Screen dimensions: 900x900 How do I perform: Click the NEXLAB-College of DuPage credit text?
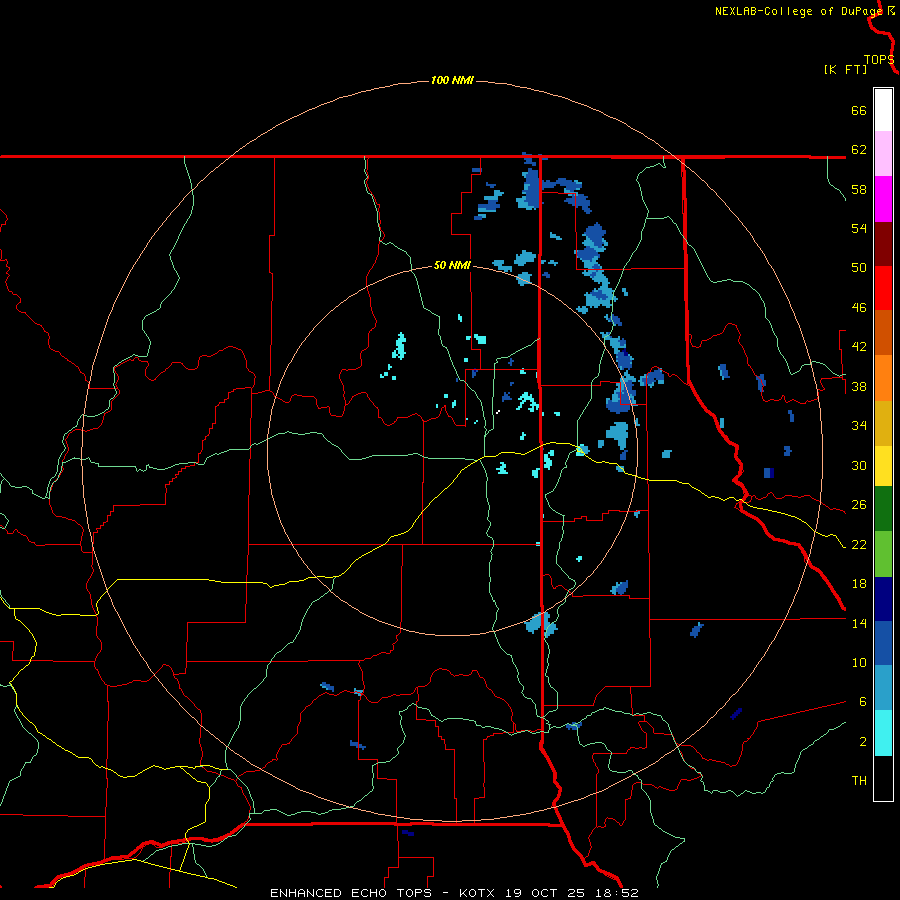pyautogui.click(x=799, y=11)
